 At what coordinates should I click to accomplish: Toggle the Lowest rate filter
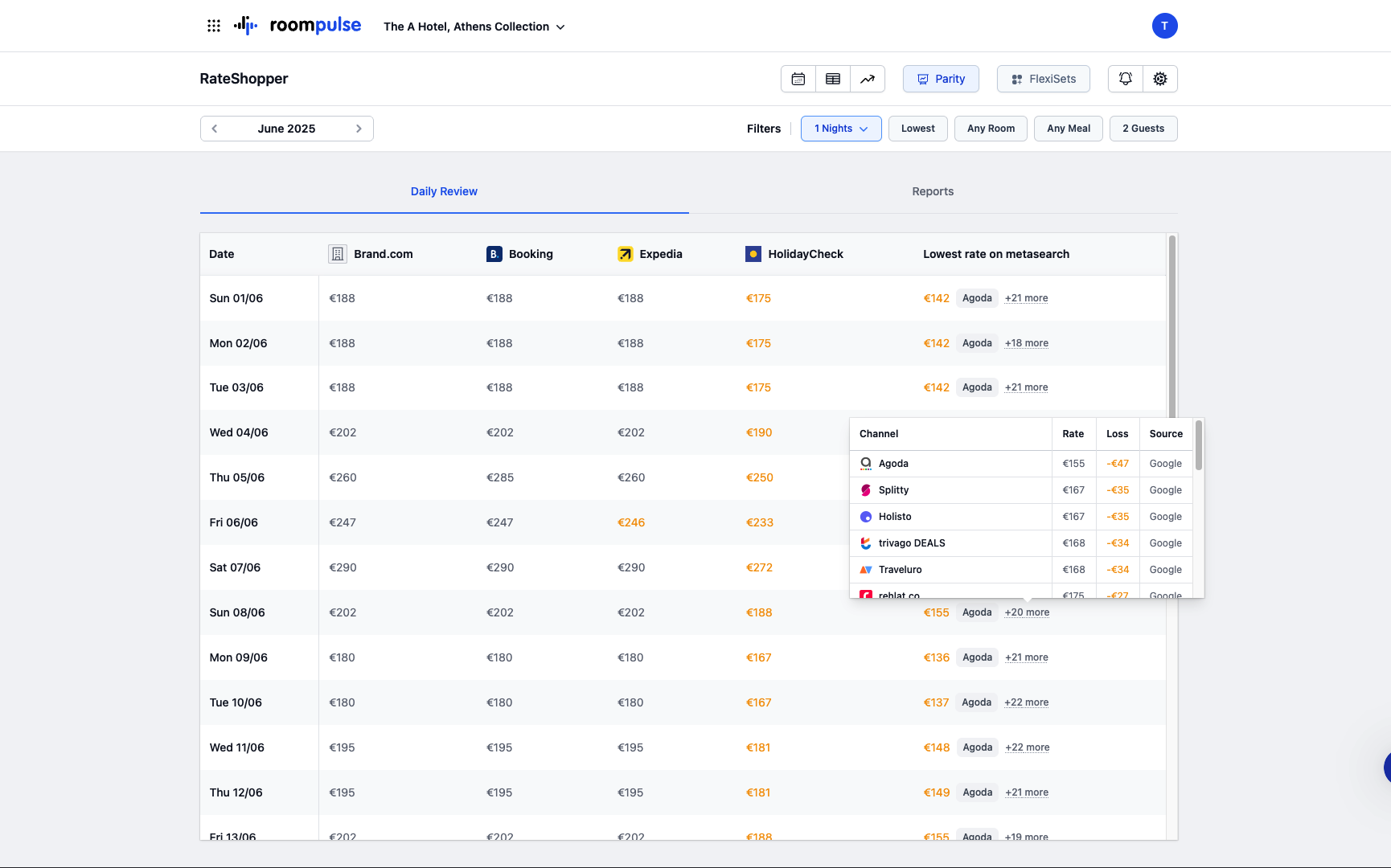tap(917, 129)
